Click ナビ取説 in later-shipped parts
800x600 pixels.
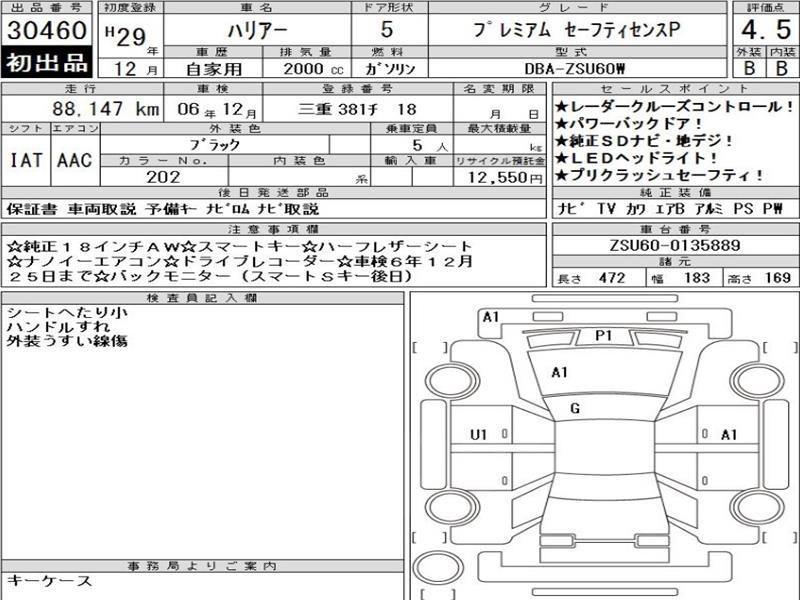click(288, 209)
